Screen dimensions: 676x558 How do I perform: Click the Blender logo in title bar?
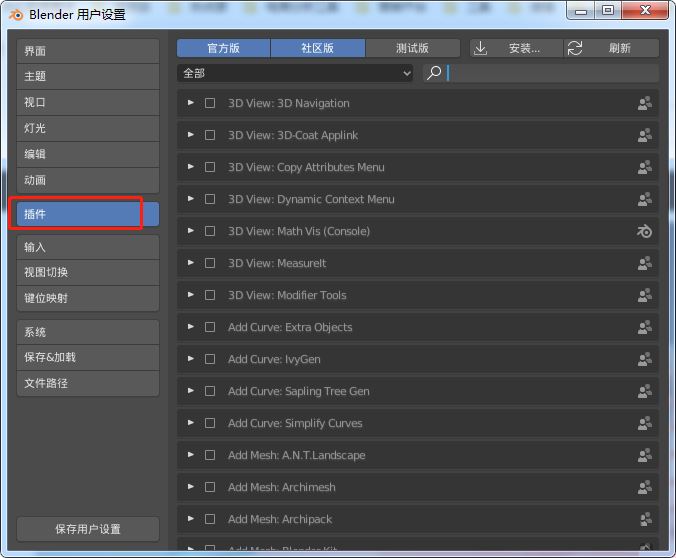[16, 15]
